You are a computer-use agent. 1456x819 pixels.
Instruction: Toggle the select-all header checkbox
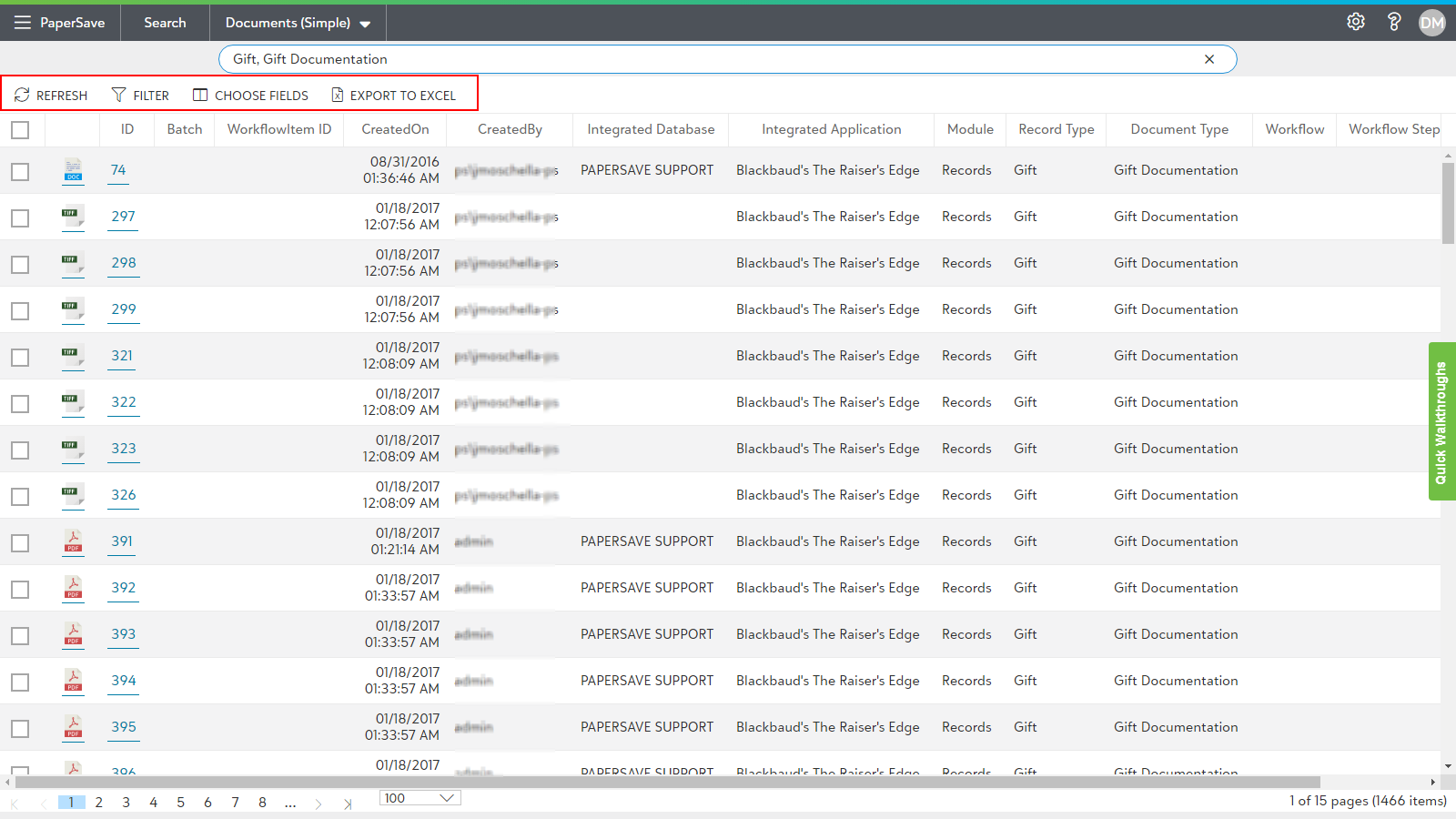pyautogui.click(x=20, y=130)
